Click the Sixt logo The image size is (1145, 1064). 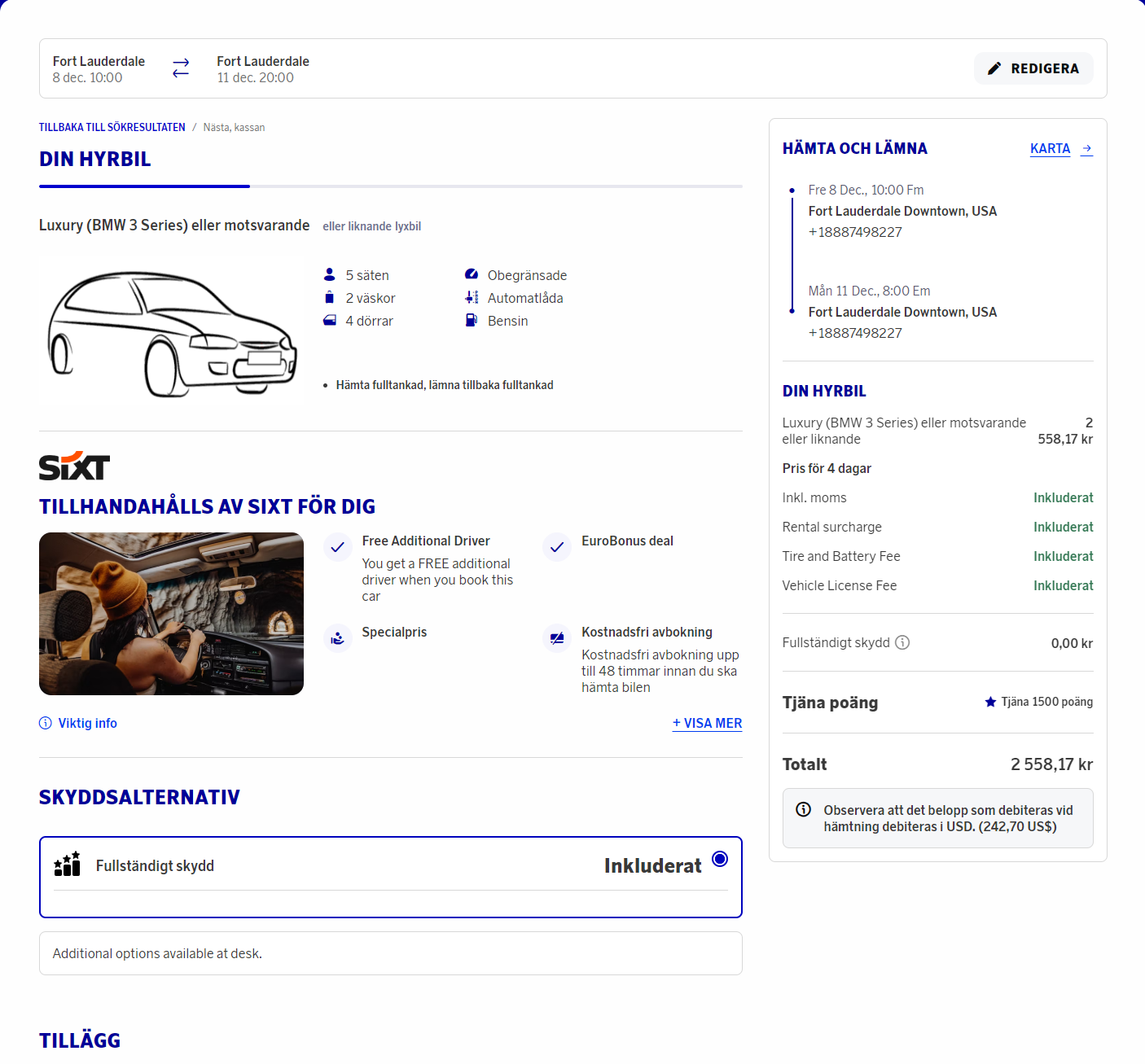point(74,466)
